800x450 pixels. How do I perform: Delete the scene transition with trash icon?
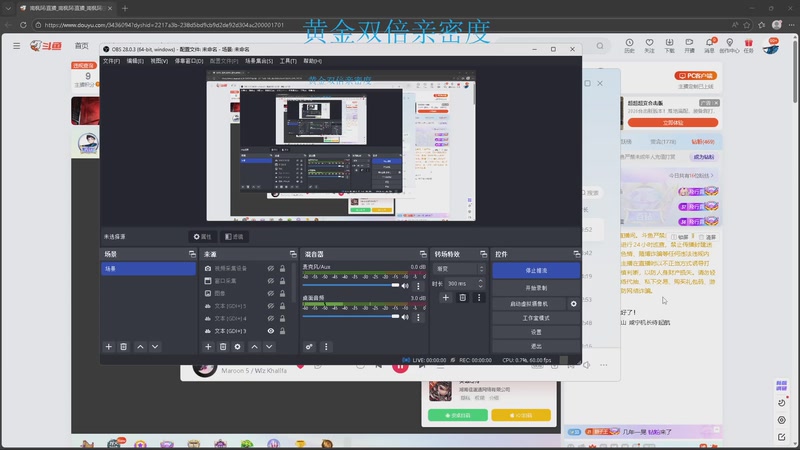(x=462, y=297)
